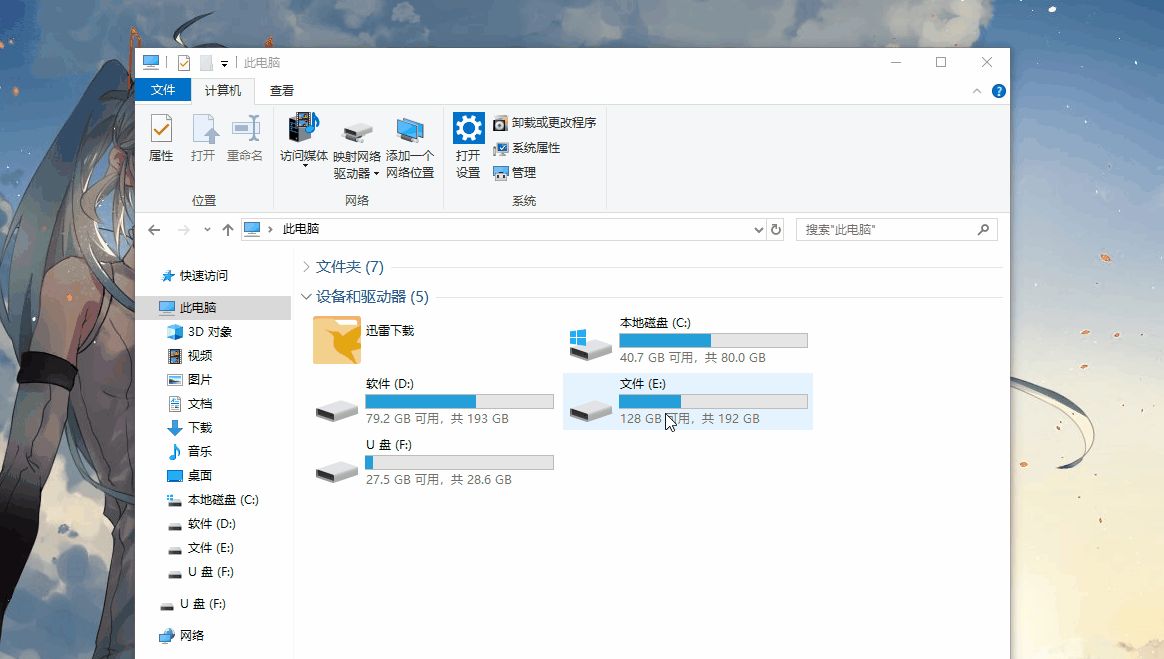Open the customize quick access toolbar dropdown
Viewport: 1164px width, 659px height.
coord(224,64)
